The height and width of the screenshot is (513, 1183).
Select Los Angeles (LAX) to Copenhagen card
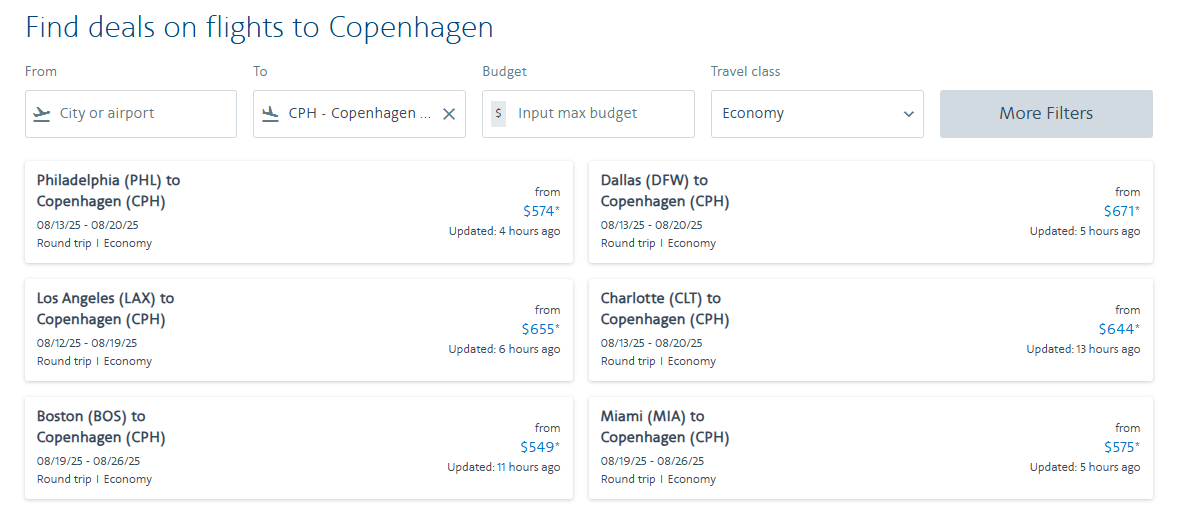click(299, 330)
